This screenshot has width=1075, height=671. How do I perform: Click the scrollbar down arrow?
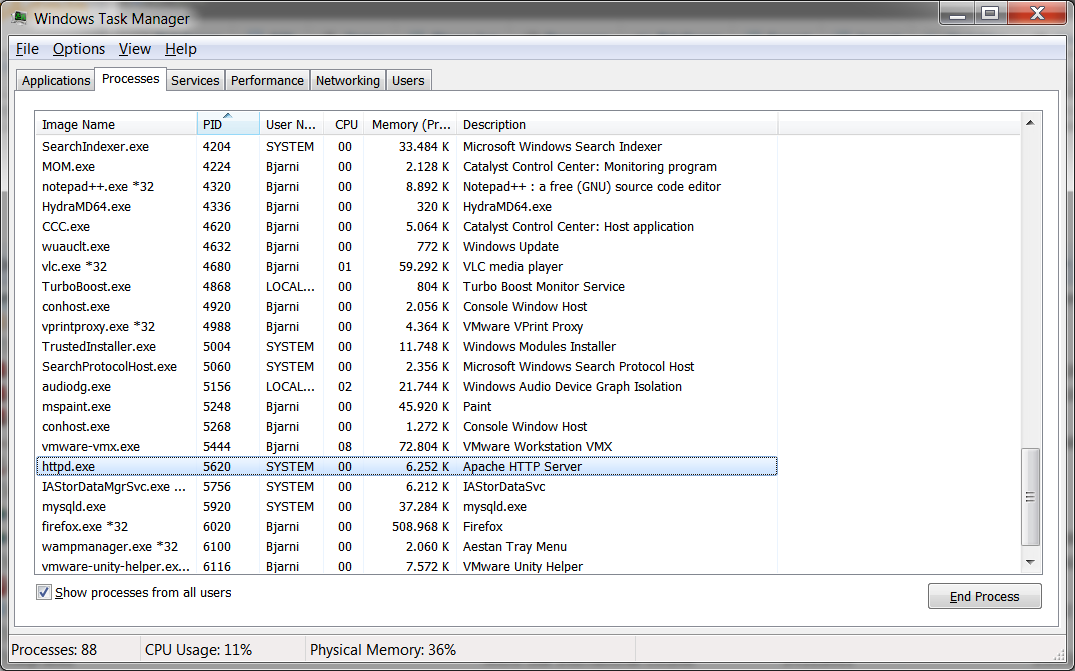coord(1030,565)
